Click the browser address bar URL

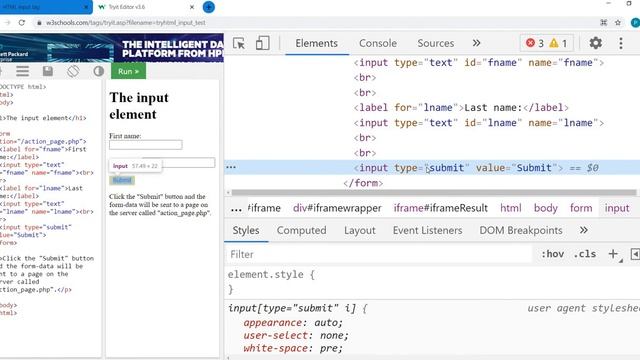(125, 23)
